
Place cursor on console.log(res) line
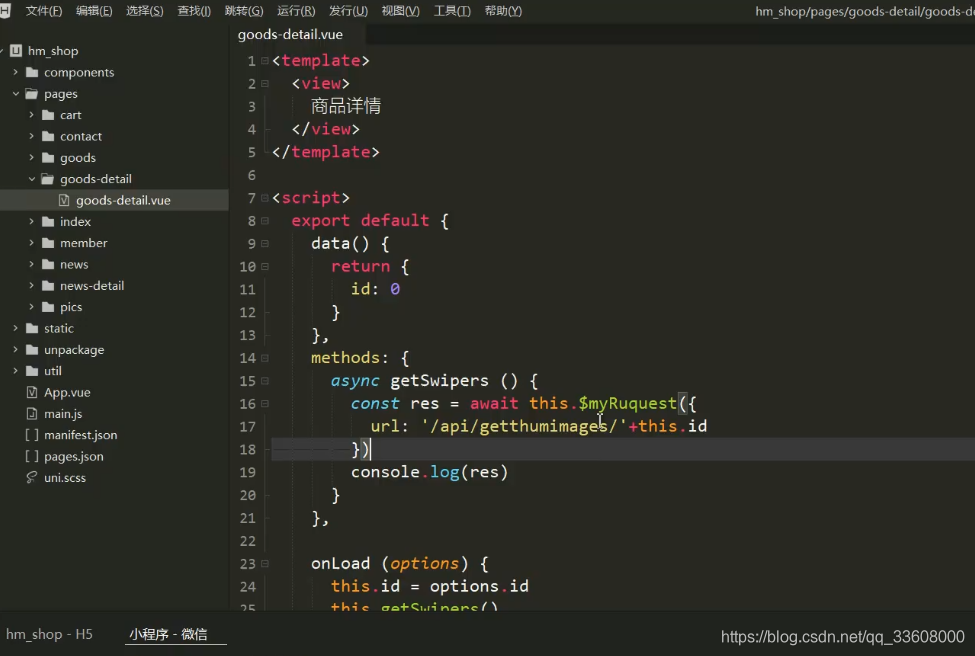pos(429,472)
